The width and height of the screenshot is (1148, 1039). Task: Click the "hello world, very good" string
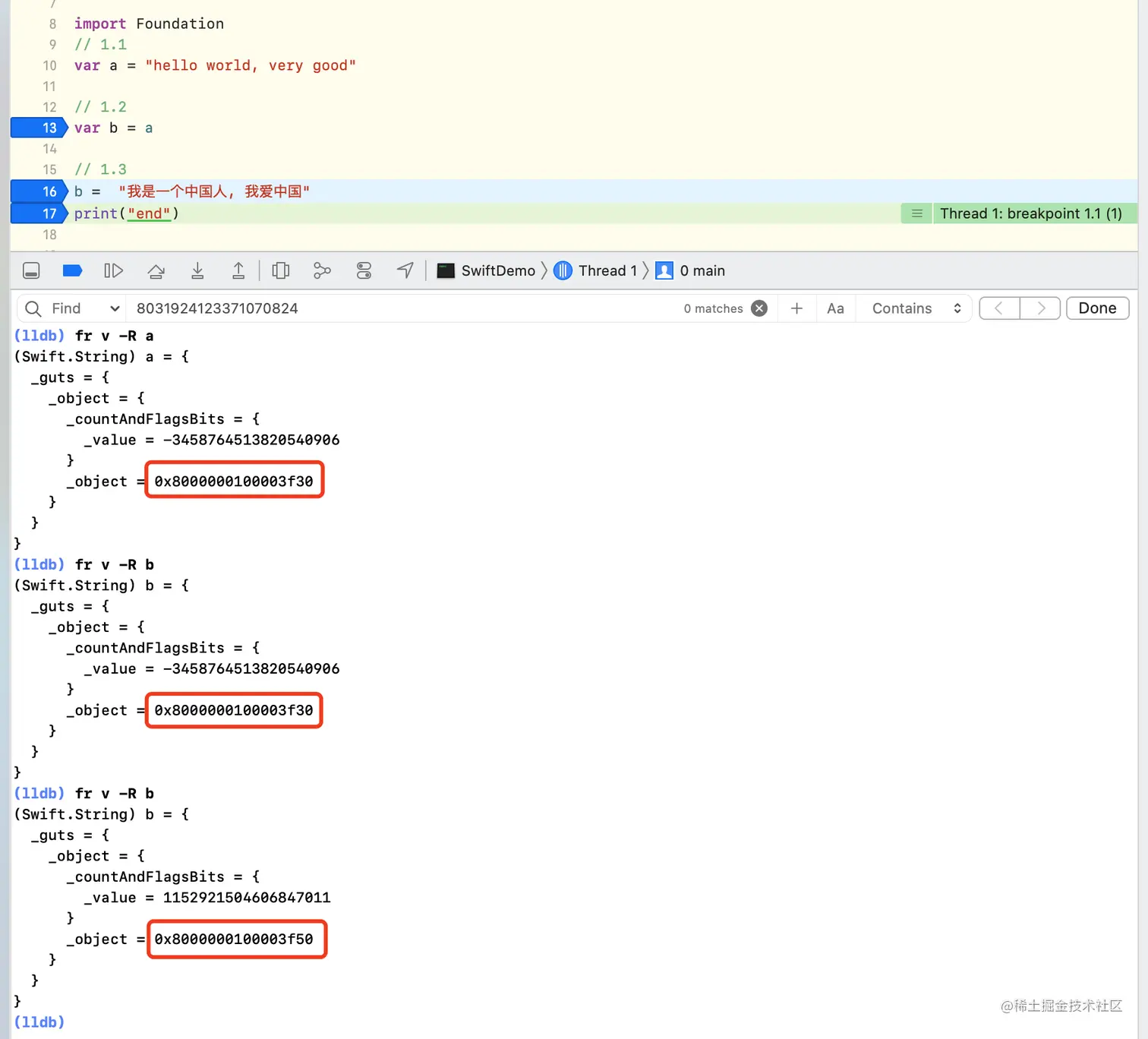point(251,65)
